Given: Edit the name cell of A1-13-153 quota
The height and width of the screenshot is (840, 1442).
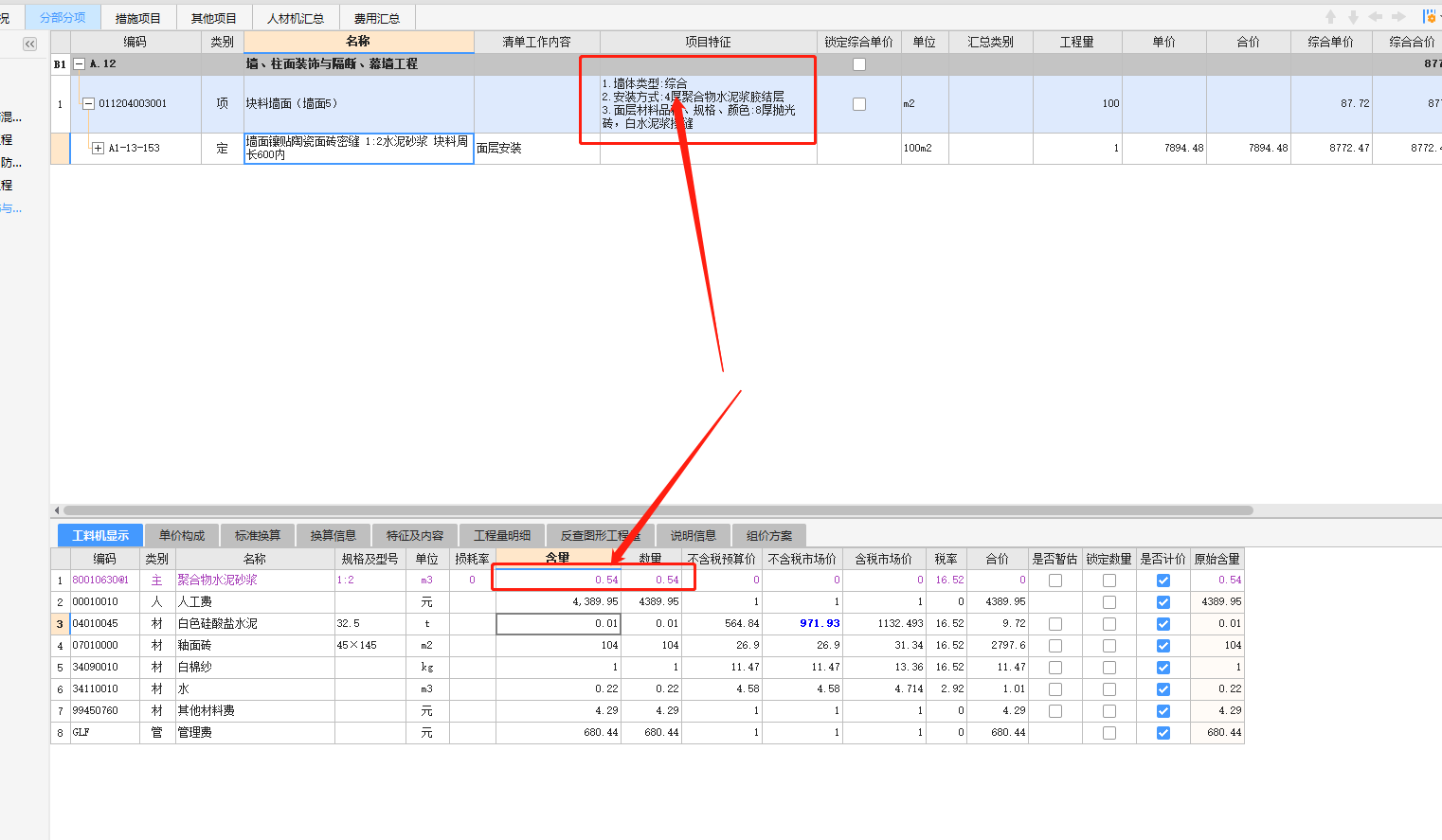Looking at the screenshot, I should pos(358,149).
